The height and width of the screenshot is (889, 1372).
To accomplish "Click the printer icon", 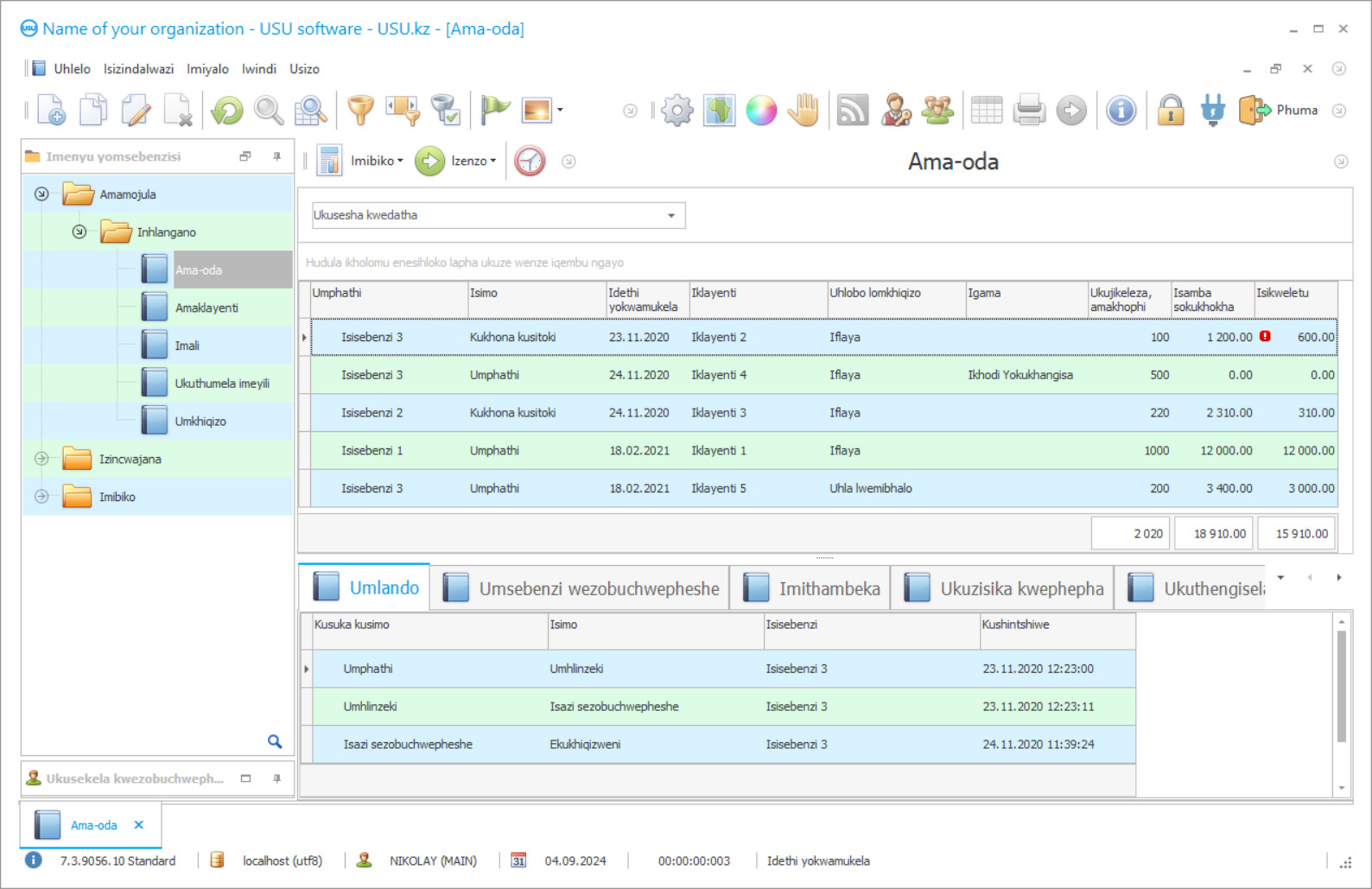I will click(x=1029, y=111).
